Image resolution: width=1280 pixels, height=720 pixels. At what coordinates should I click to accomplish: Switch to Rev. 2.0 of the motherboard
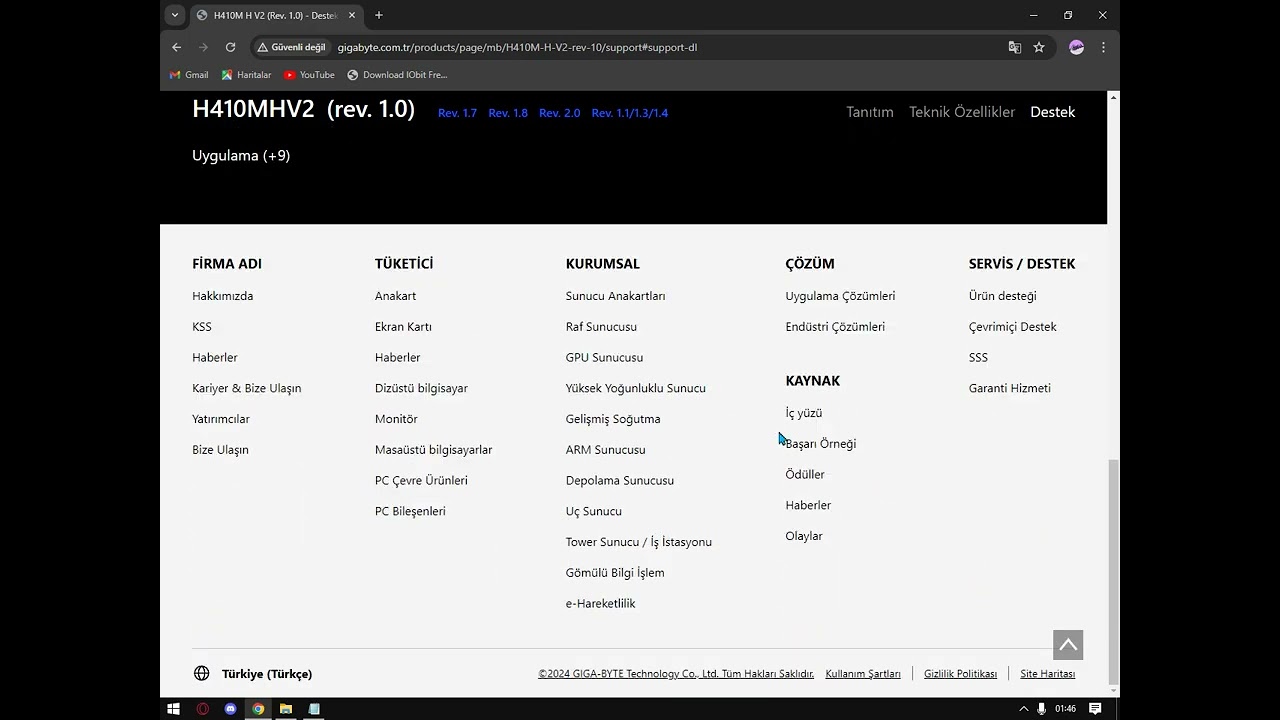[x=559, y=113]
